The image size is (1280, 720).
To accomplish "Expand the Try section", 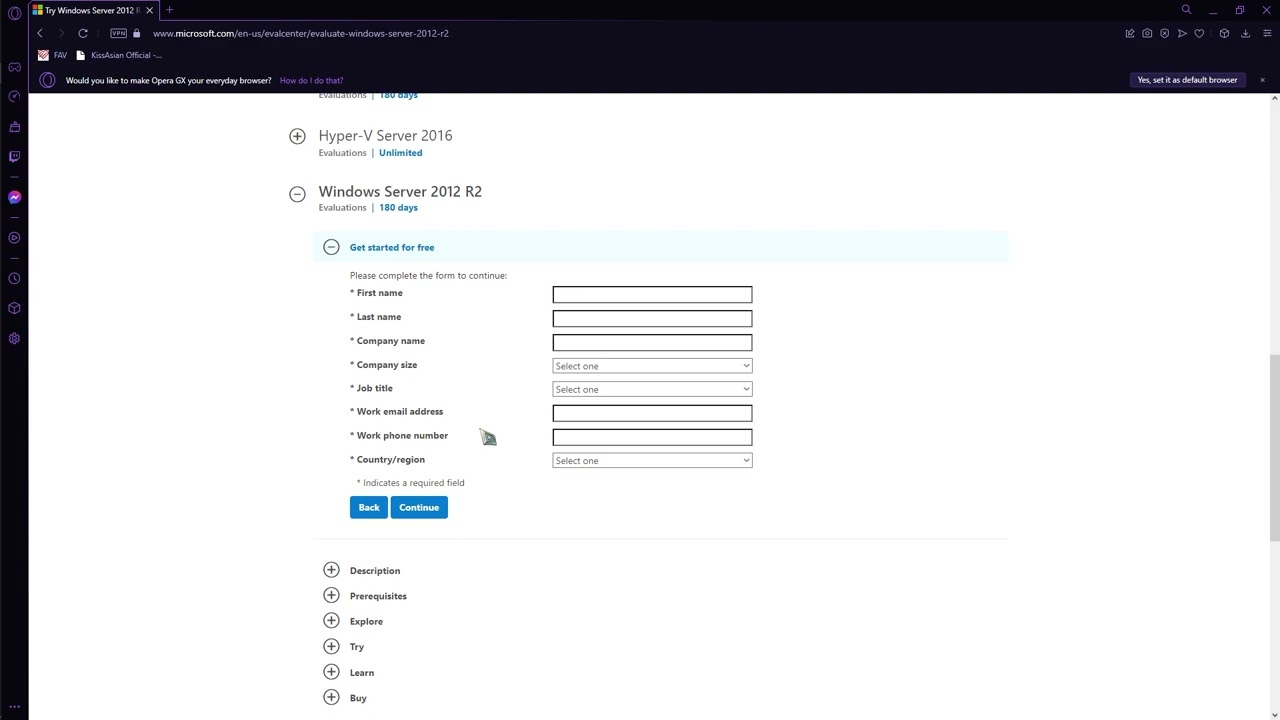I will tap(331, 646).
